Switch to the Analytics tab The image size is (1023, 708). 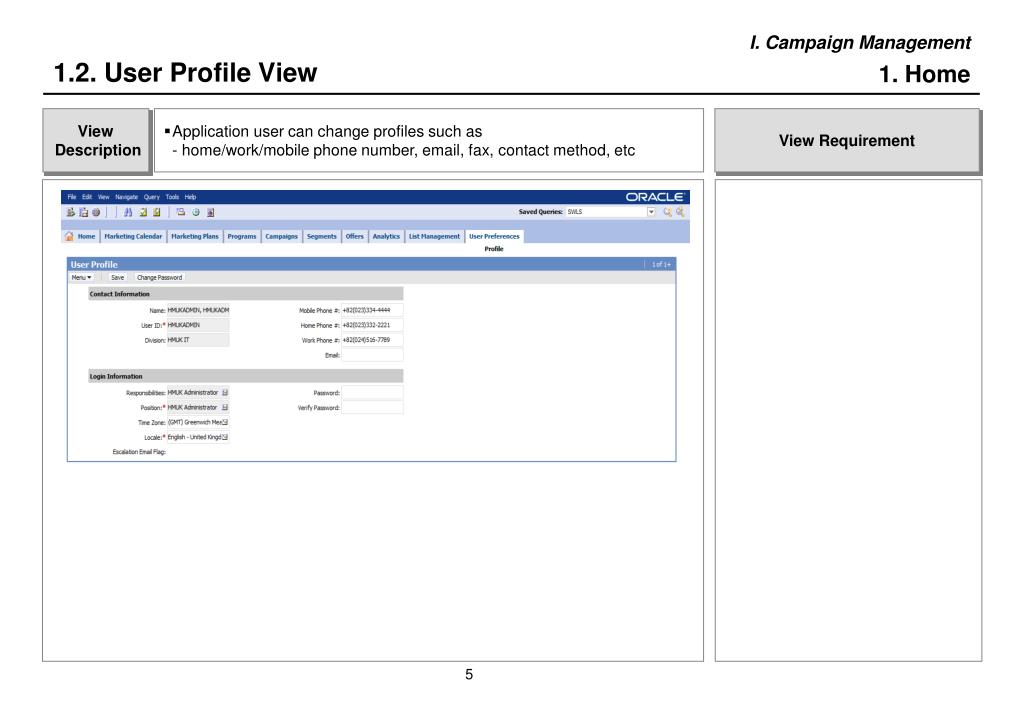386,236
